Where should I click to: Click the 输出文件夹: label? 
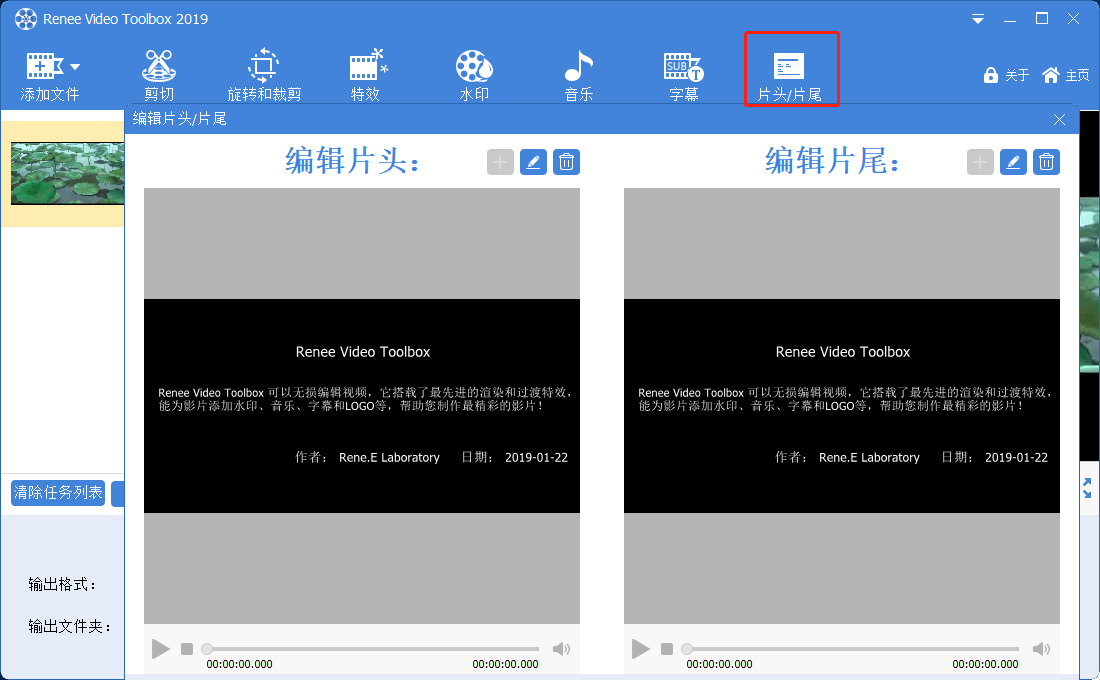click(70, 626)
